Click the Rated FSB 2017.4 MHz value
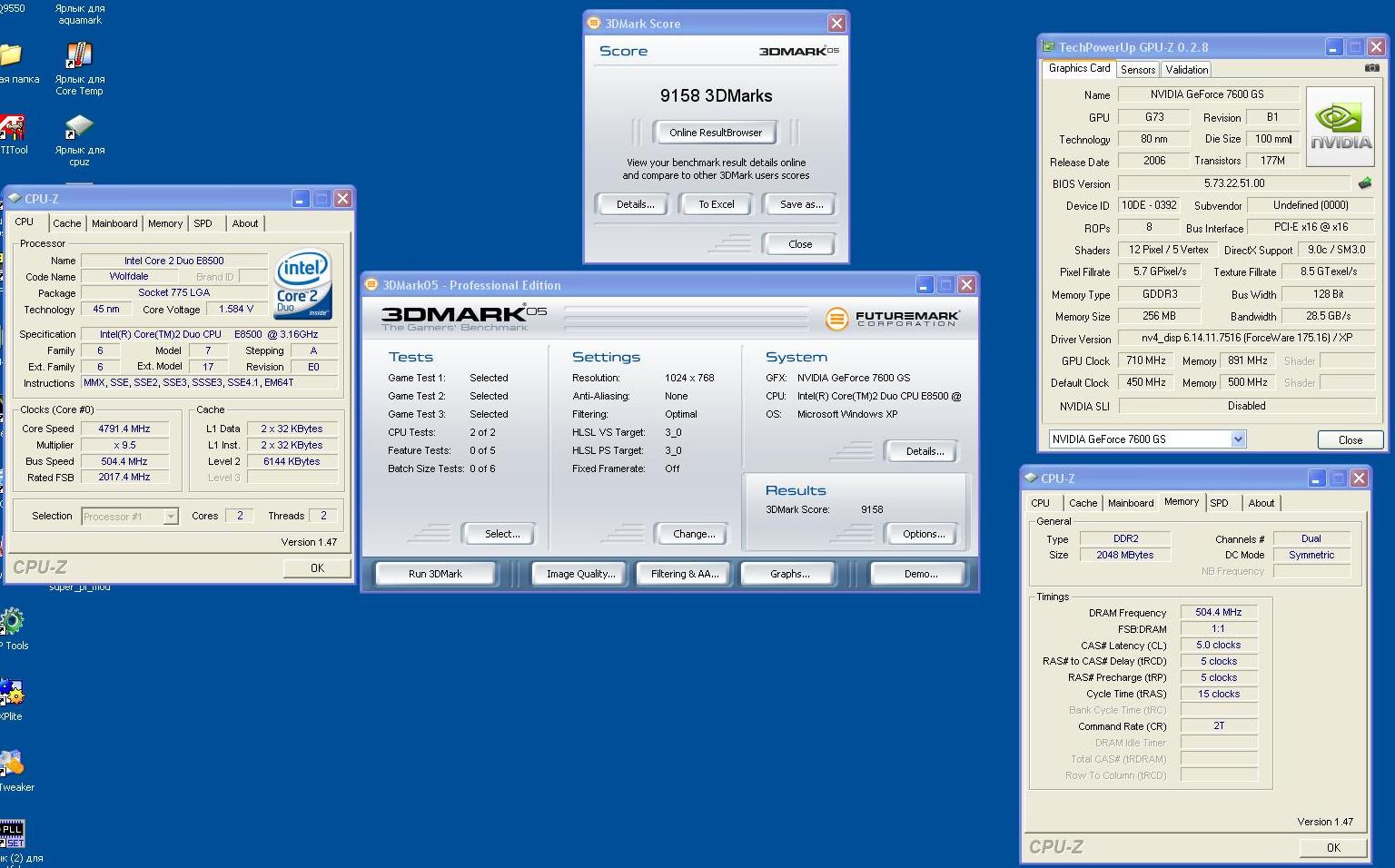The width and height of the screenshot is (1395, 868). pyautogui.click(x=124, y=478)
